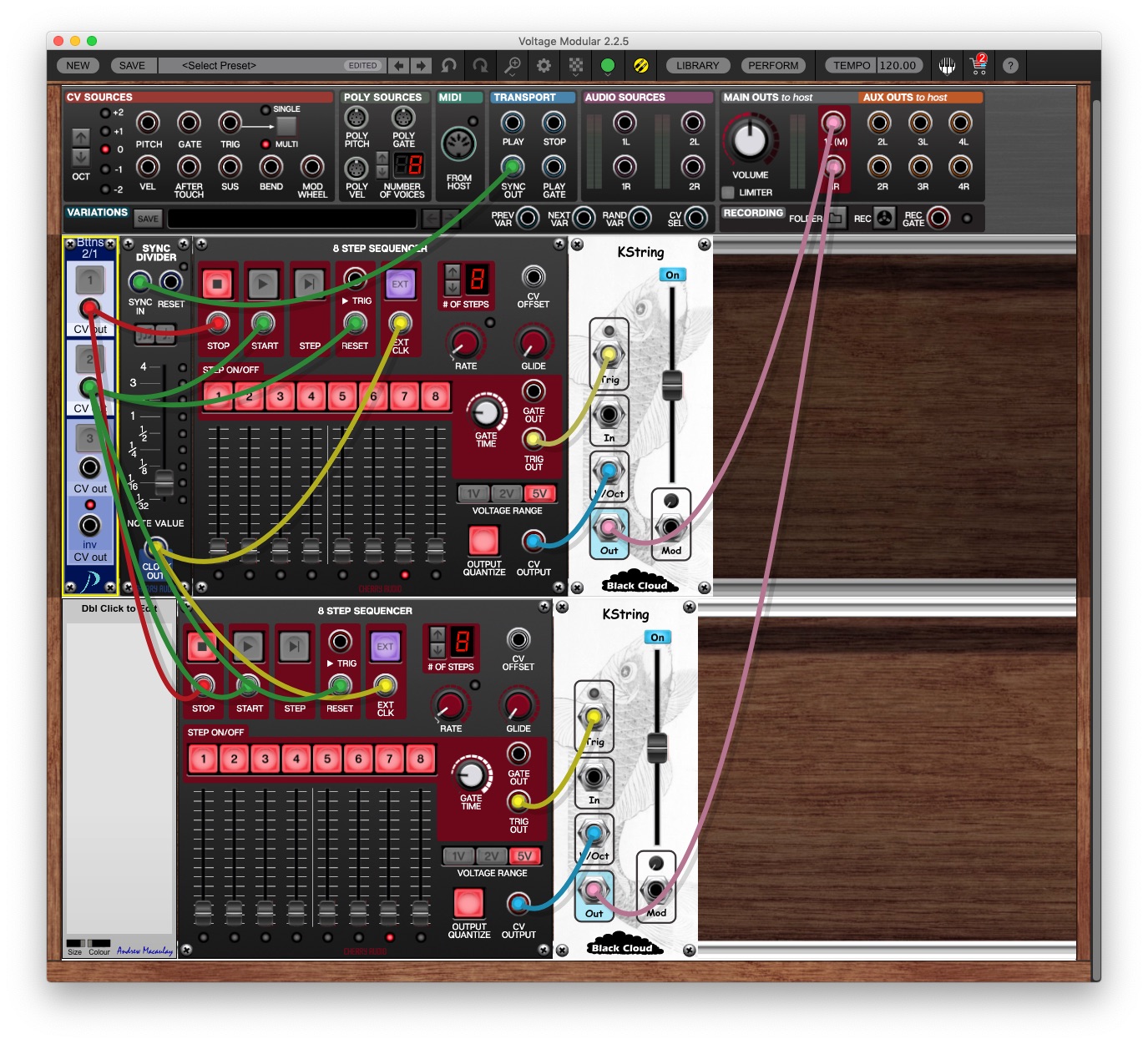Click Dbl Click to Edit label module
The image size is (1148, 1044).
click(119, 778)
